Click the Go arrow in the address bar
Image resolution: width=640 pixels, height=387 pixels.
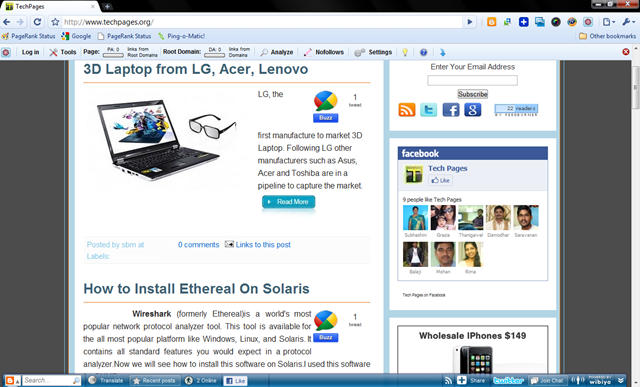click(470, 22)
